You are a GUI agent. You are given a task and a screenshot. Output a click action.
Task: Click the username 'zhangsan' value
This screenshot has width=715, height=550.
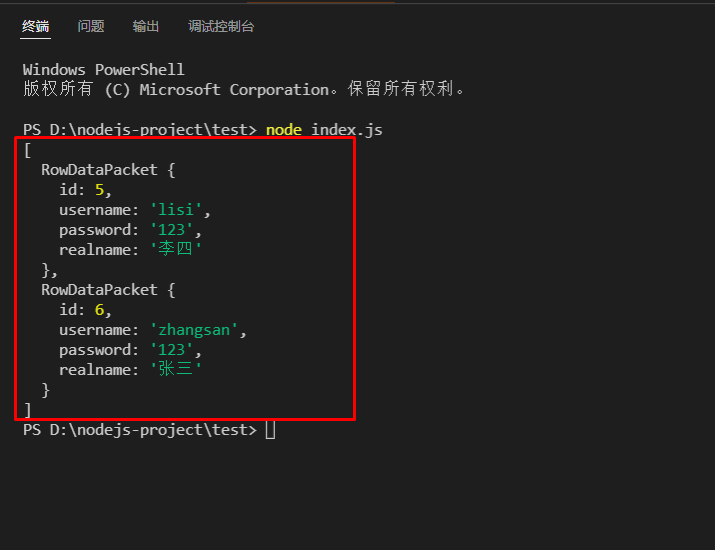[x=194, y=330]
